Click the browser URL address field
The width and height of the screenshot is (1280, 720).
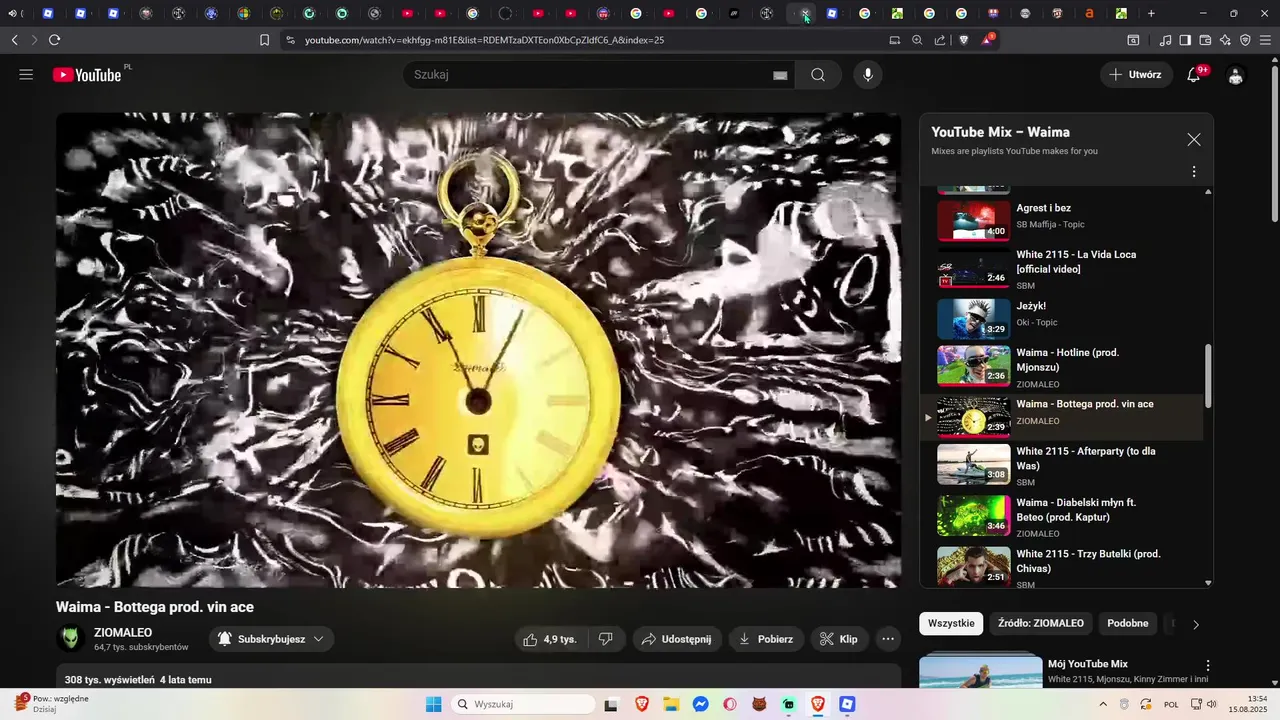point(580,40)
